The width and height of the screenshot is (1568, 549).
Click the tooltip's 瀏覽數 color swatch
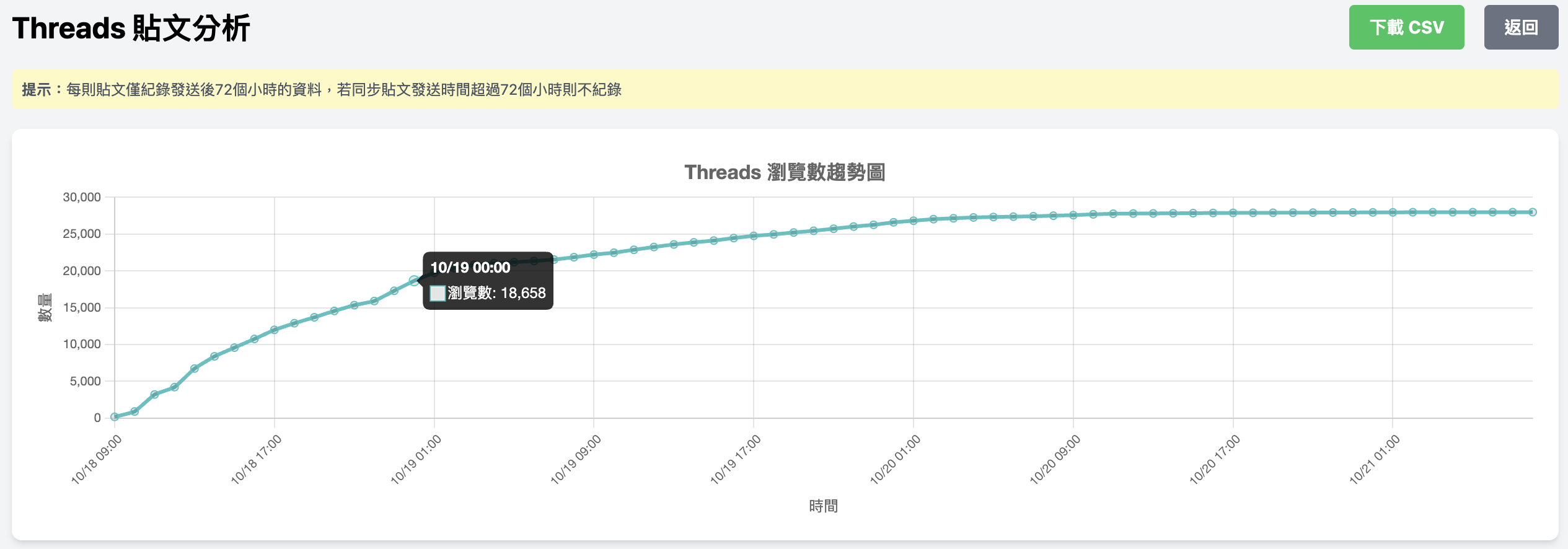[438, 293]
